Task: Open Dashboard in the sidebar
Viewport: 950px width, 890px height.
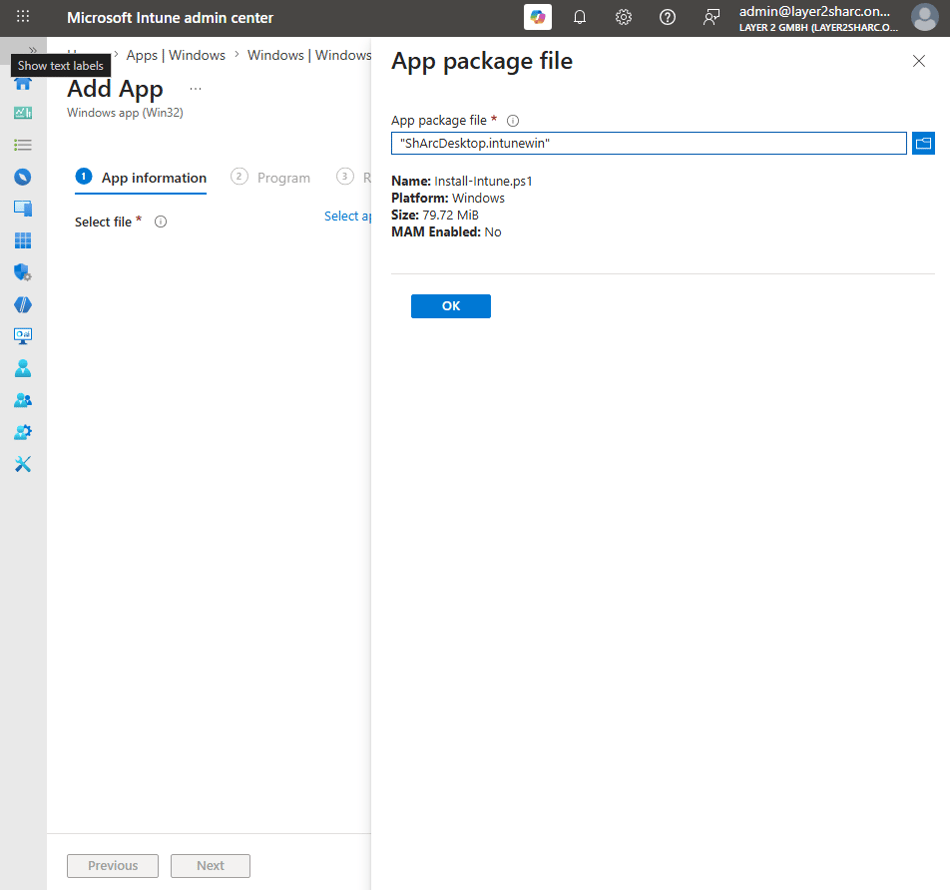Action: point(23,113)
